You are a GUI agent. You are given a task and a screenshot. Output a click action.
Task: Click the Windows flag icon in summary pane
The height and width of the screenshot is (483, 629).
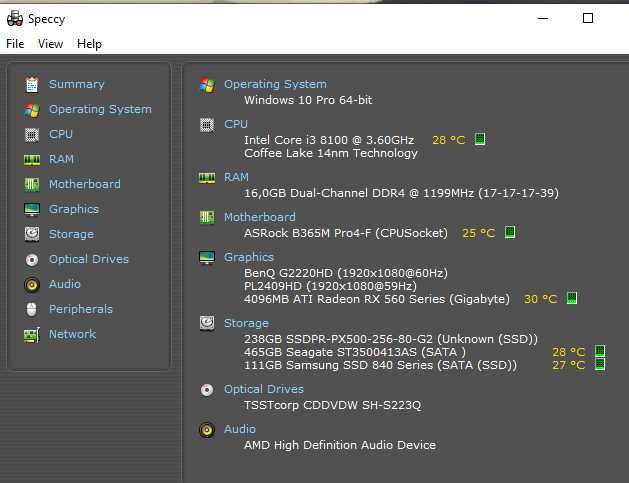[207, 85]
